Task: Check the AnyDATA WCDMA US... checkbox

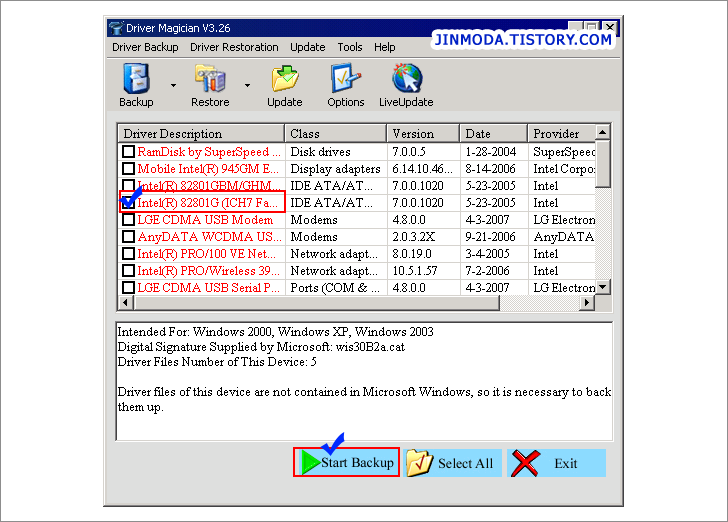Action: (128, 236)
